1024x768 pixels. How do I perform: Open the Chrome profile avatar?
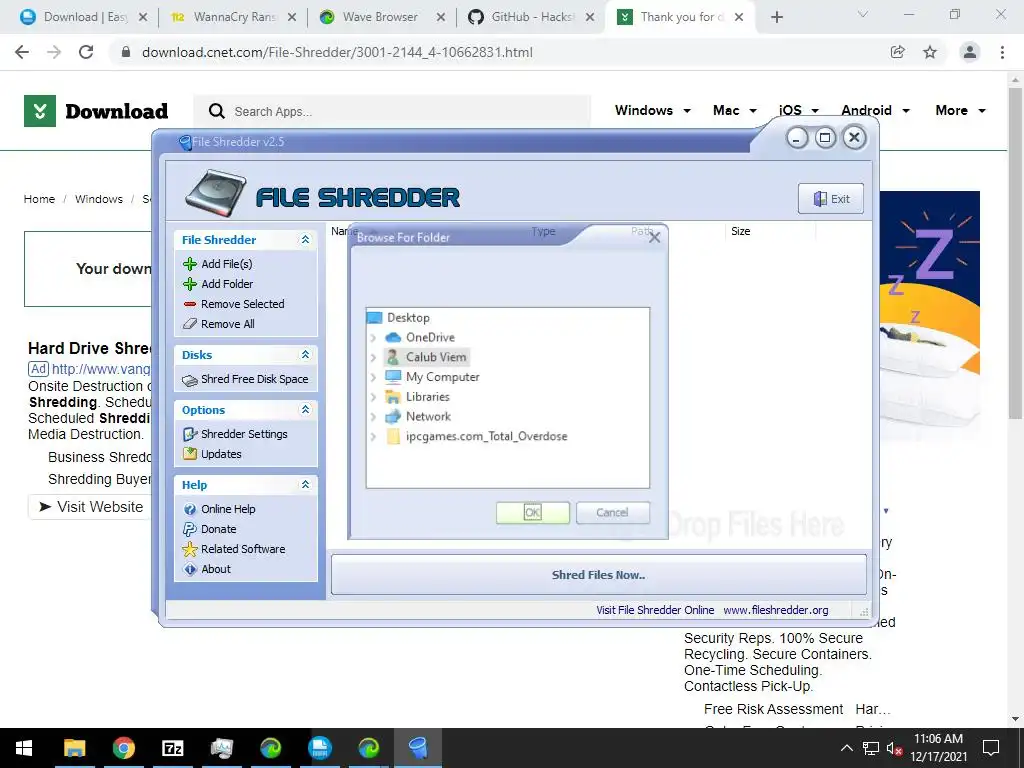[x=970, y=52]
